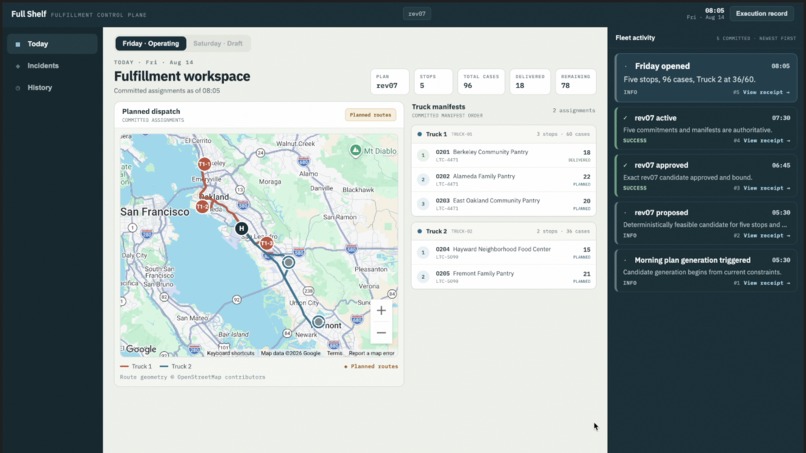The height and width of the screenshot is (453, 806).
Task: Click the Truck manifests heading
Action: pyautogui.click(x=438, y=107)
